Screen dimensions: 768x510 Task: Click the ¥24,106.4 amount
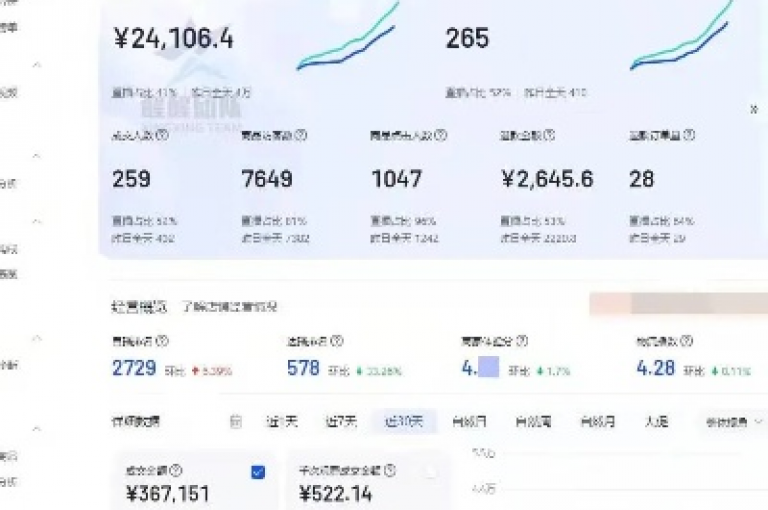point(173,38)
